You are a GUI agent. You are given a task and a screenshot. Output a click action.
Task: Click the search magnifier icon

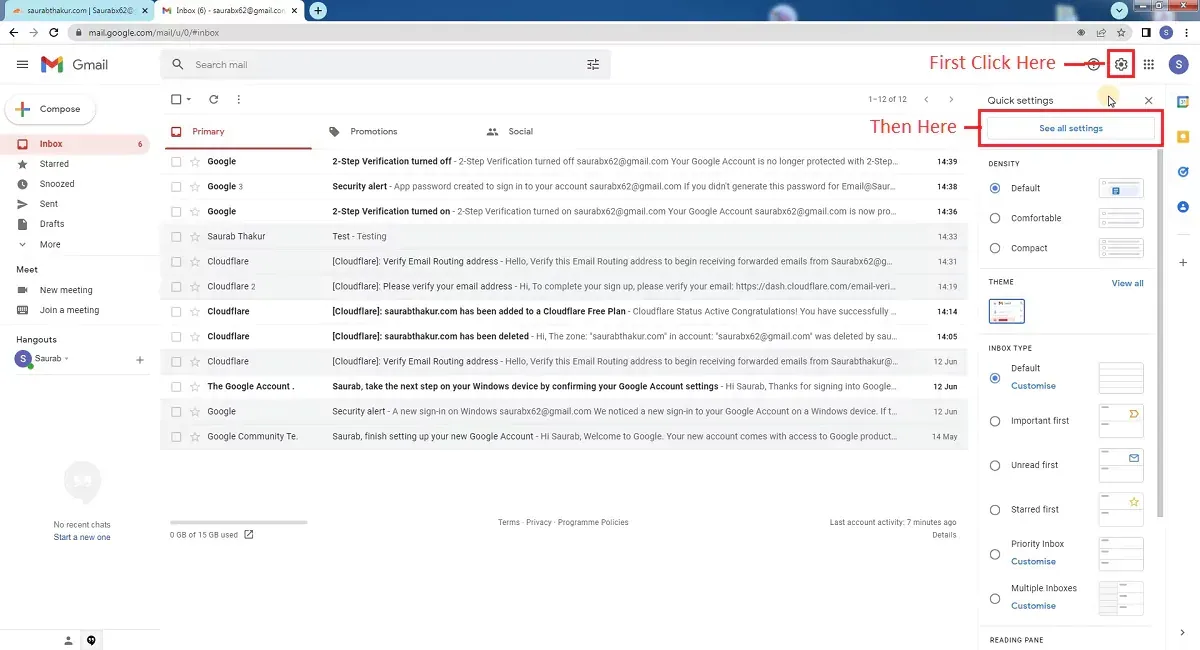178,64
